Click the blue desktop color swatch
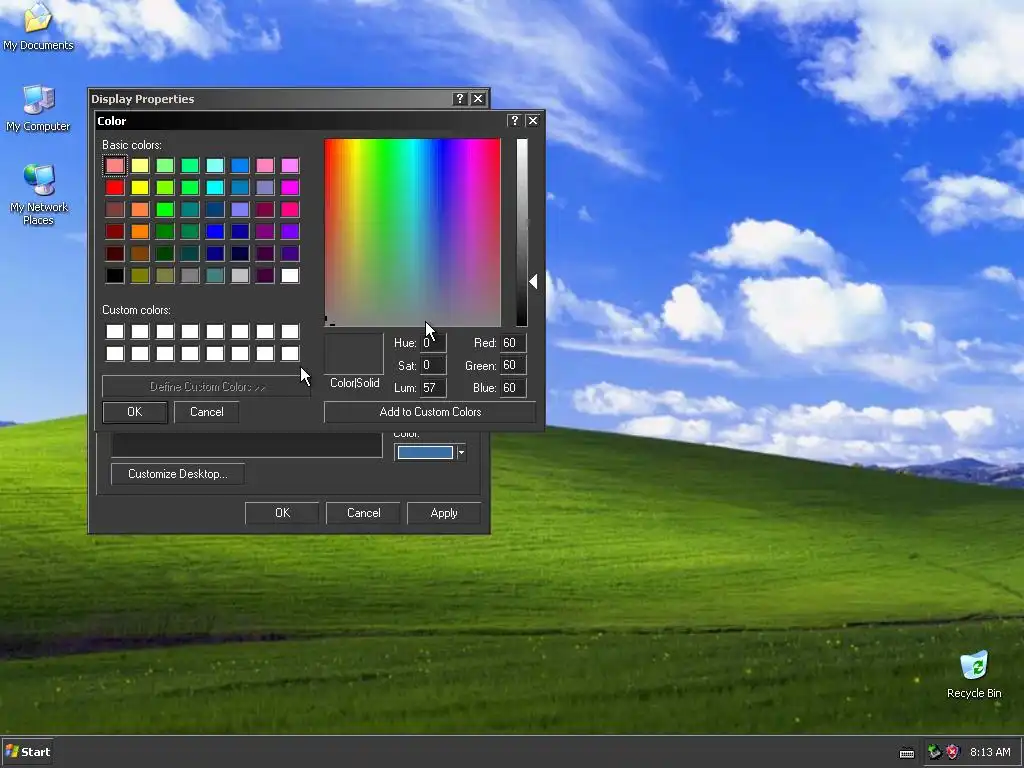The image size is (1024, 768). (425, 453)
